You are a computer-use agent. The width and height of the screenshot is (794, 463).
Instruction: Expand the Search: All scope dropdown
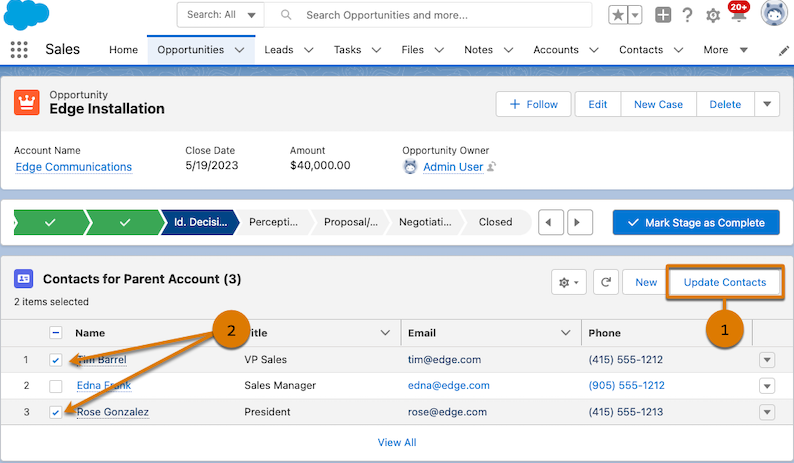(222, 15)
